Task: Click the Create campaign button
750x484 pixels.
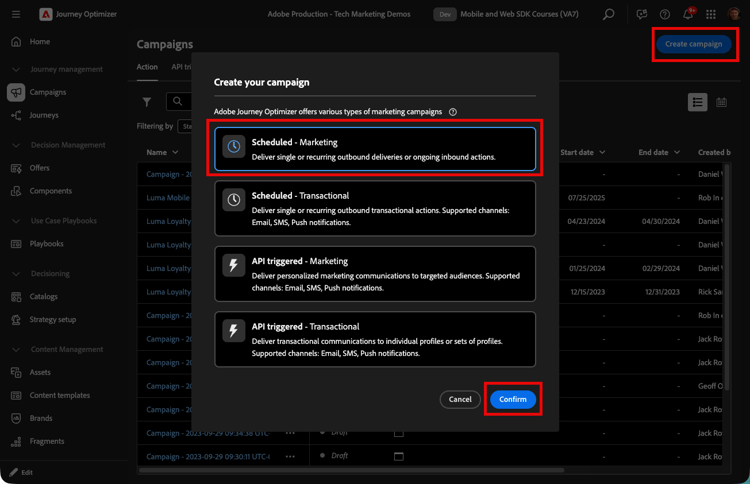Action: click(x=694, y=44)
